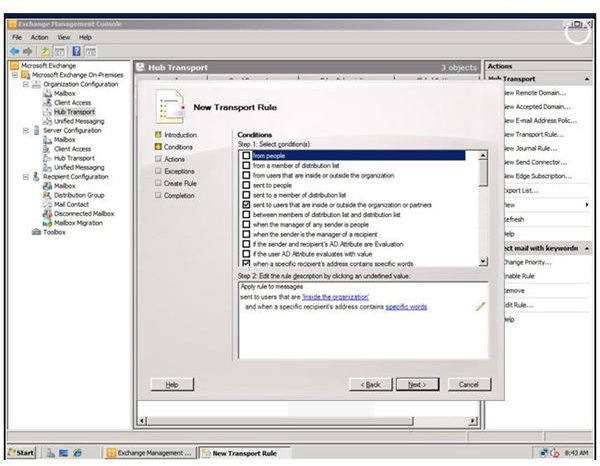Check 'if the sender and recipient's AD Attribute'
Viewport: 600px width, 466px height.
tap(246, 244)
